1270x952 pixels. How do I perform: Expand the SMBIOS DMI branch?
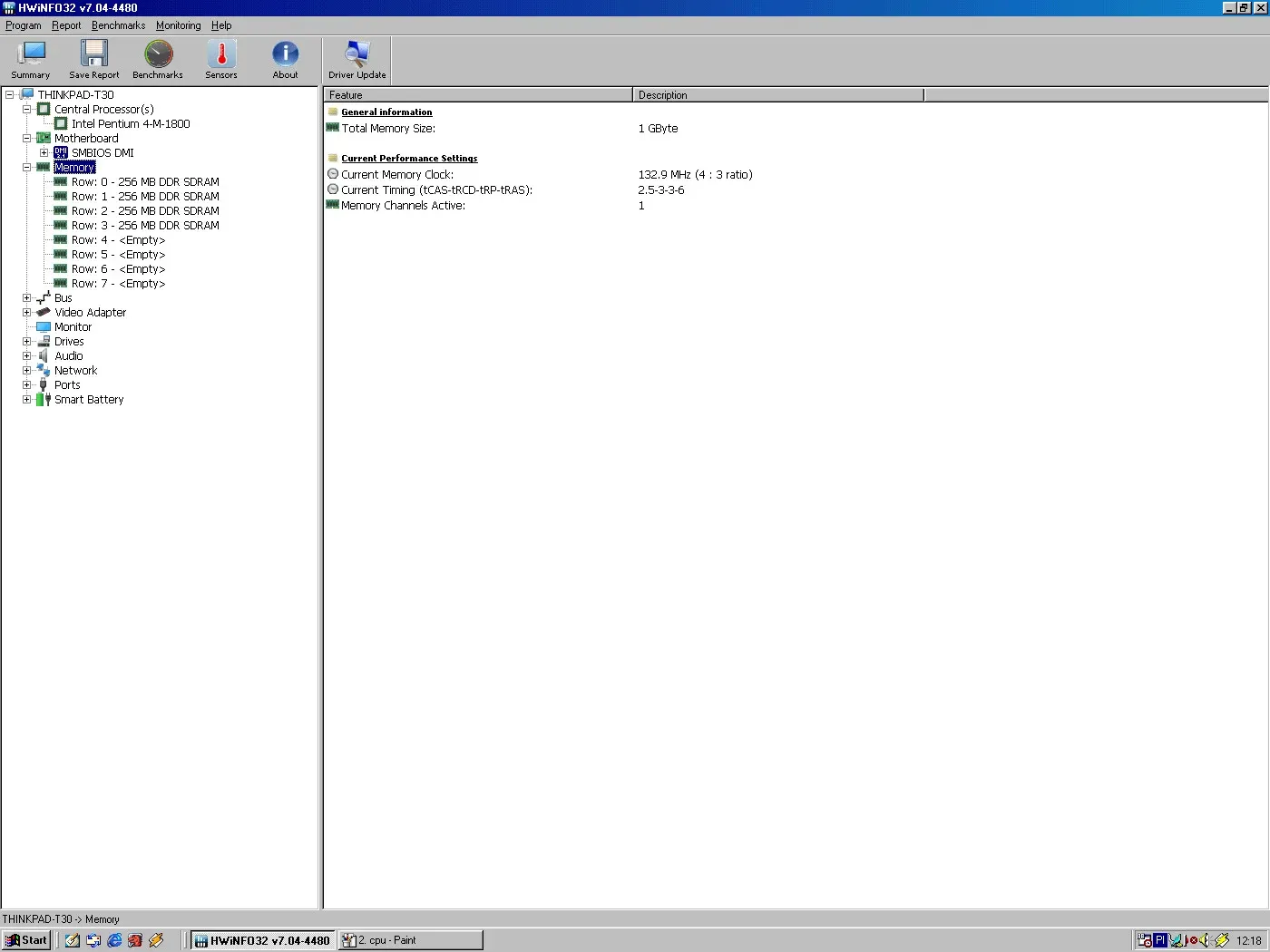pos(44,153)
